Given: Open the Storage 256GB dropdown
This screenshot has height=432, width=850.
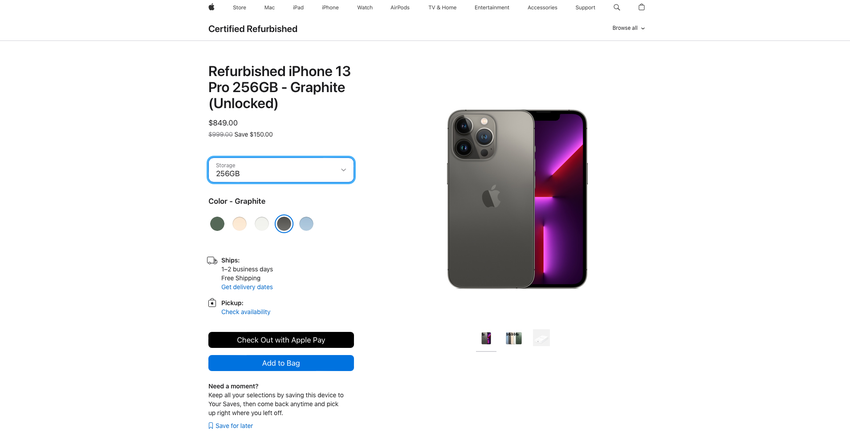Looking at the screenshot, I should click(281, 170).
